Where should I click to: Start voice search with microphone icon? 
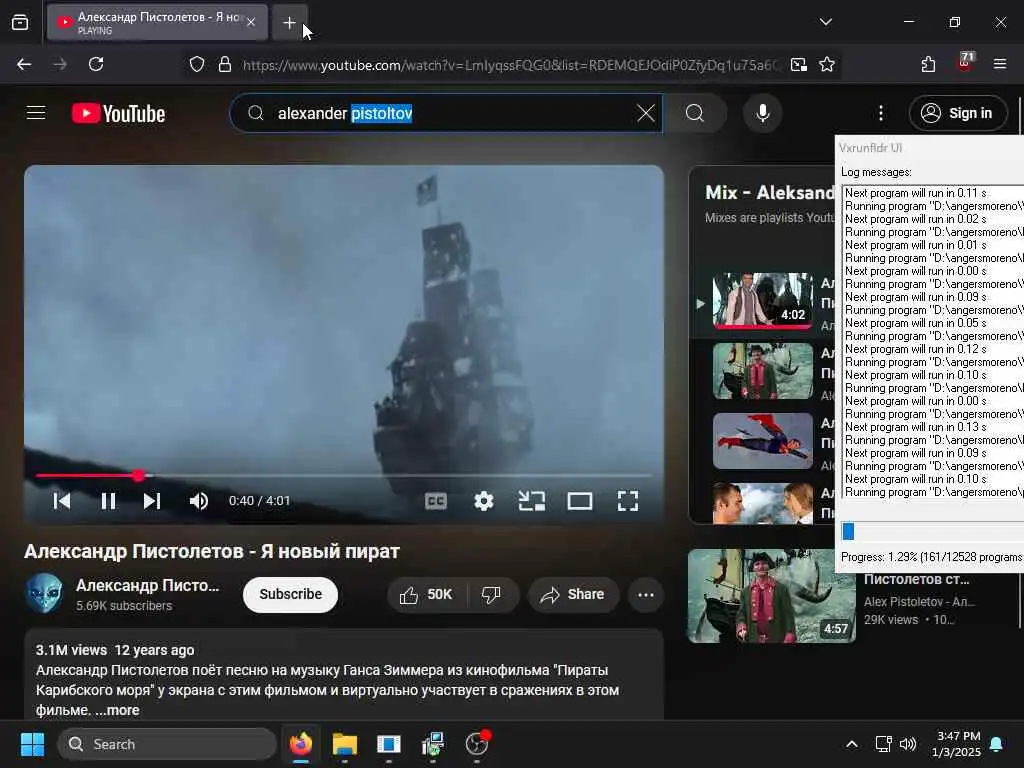[762, 114]
